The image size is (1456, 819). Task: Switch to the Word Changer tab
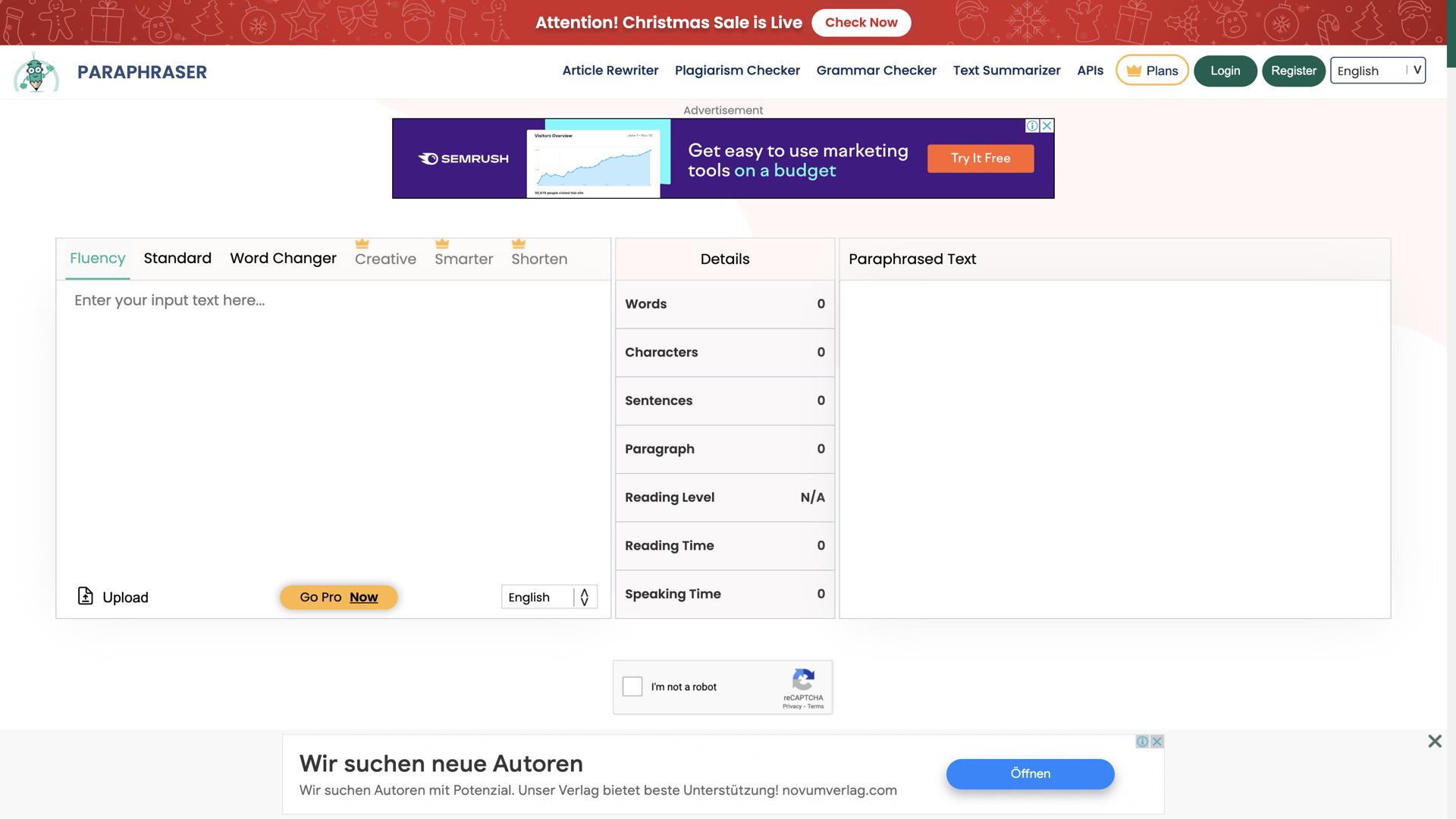click(283, 259)
